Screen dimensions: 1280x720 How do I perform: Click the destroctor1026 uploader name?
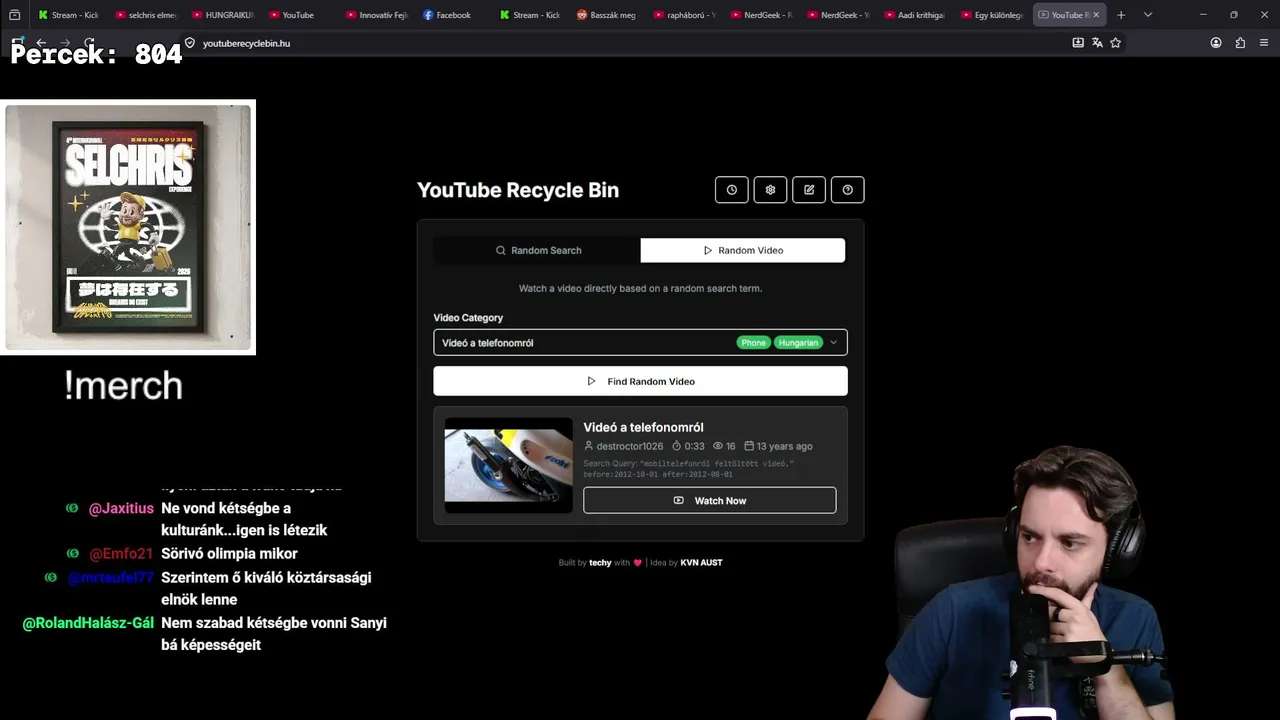pyautogui.click(x=630, y=446)
